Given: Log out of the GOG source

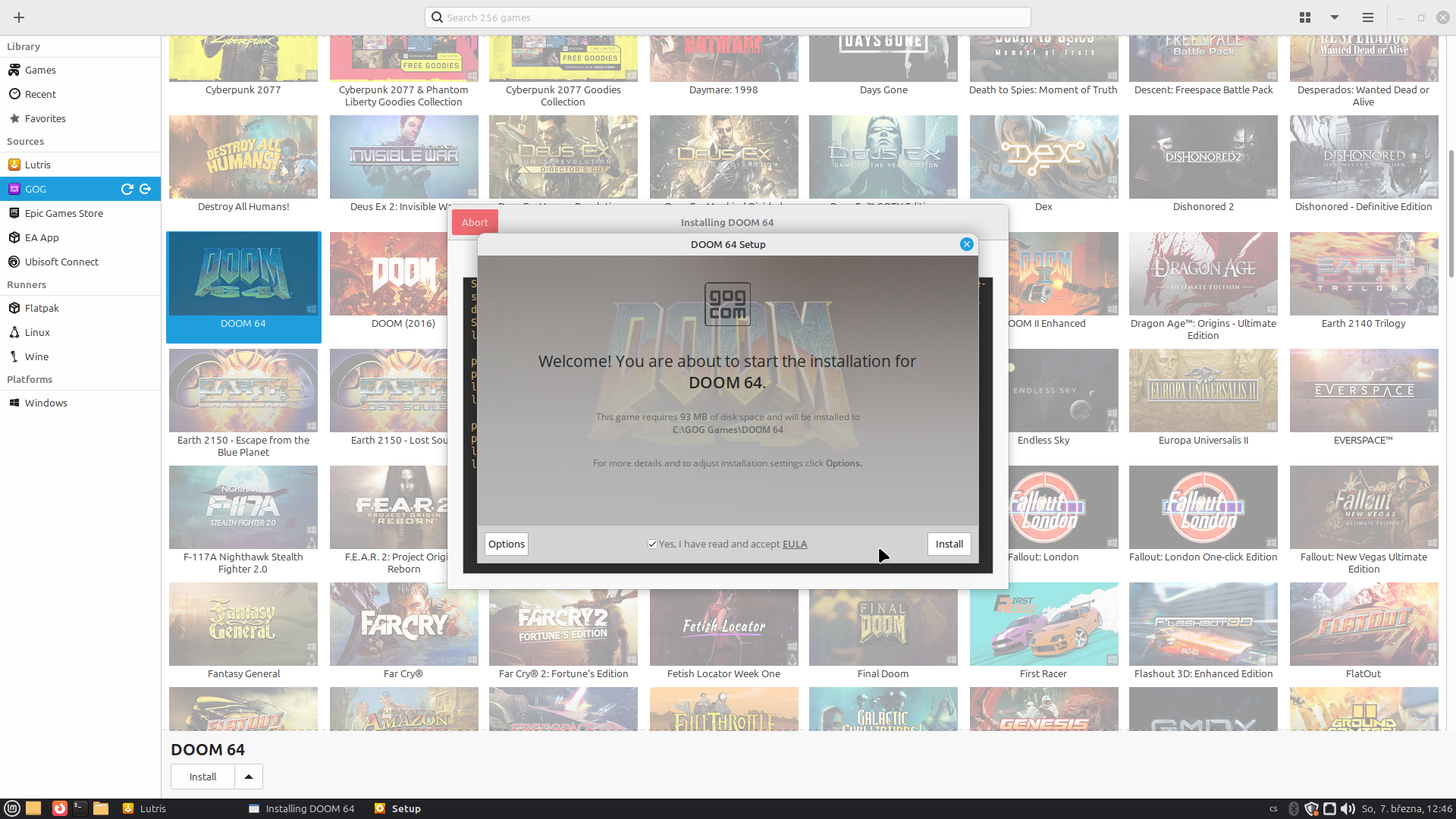Looking at the screenshot, I should click(x=146, y=189).
